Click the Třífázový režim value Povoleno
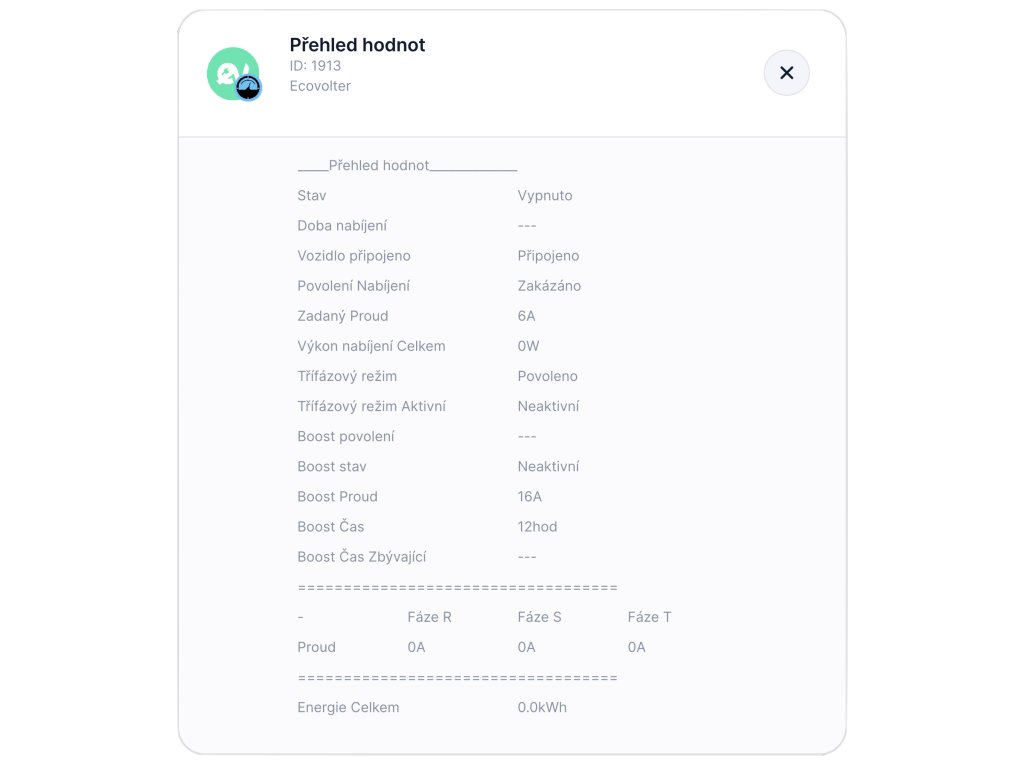The height and width of the screenshot is (768, 1024). 547,376
